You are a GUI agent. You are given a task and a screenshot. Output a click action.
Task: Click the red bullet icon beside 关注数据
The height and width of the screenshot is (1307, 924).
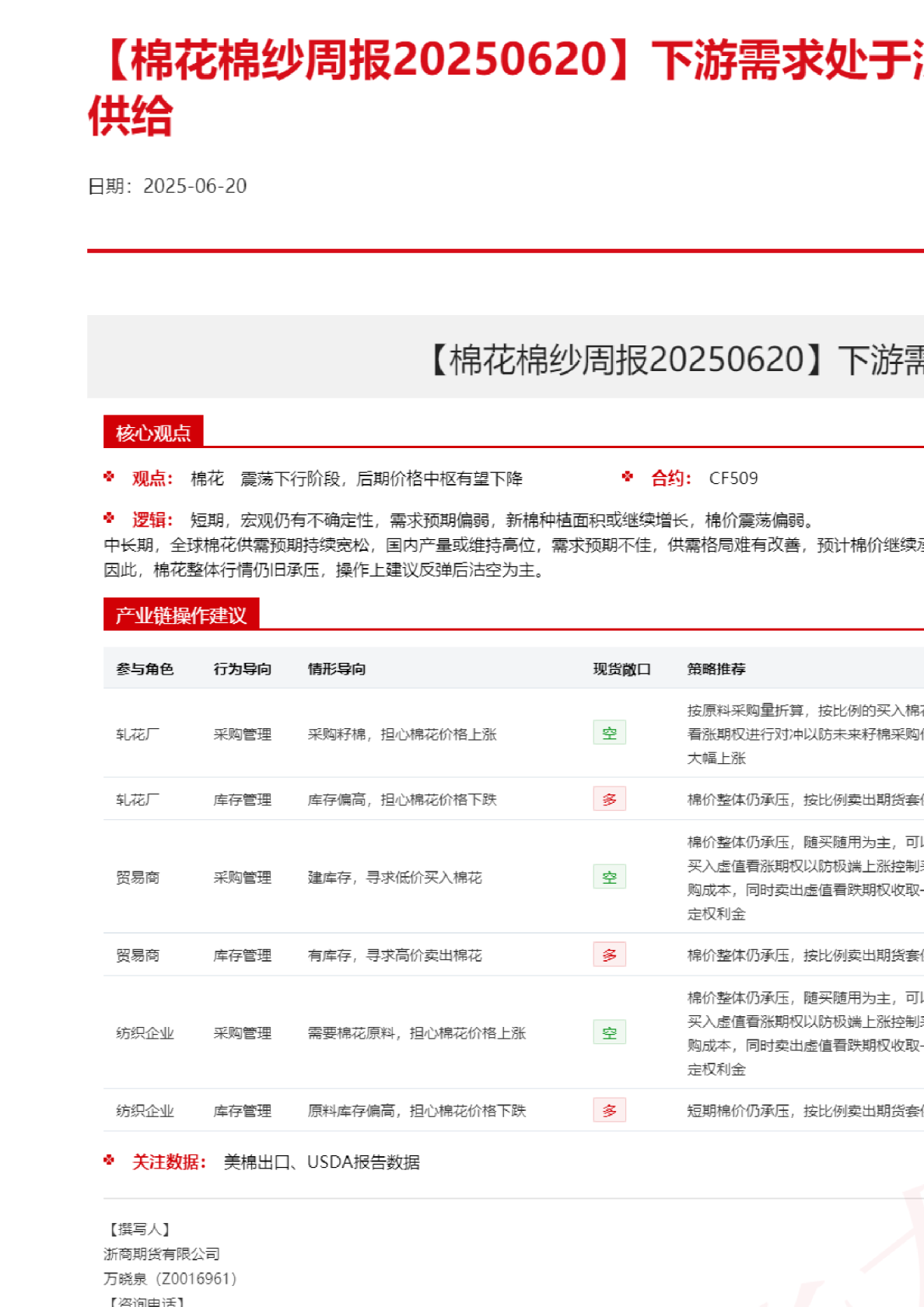point(109,1161)
